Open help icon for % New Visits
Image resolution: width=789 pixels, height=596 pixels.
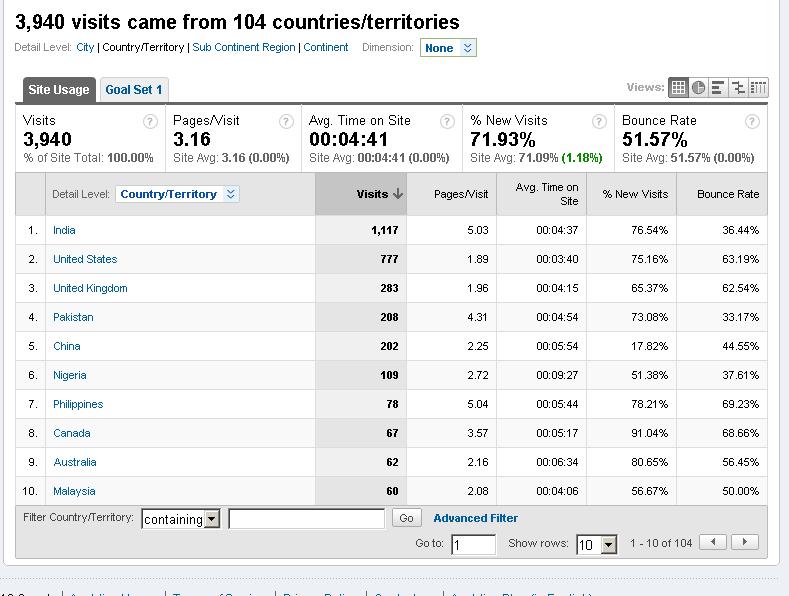point(599,121)
